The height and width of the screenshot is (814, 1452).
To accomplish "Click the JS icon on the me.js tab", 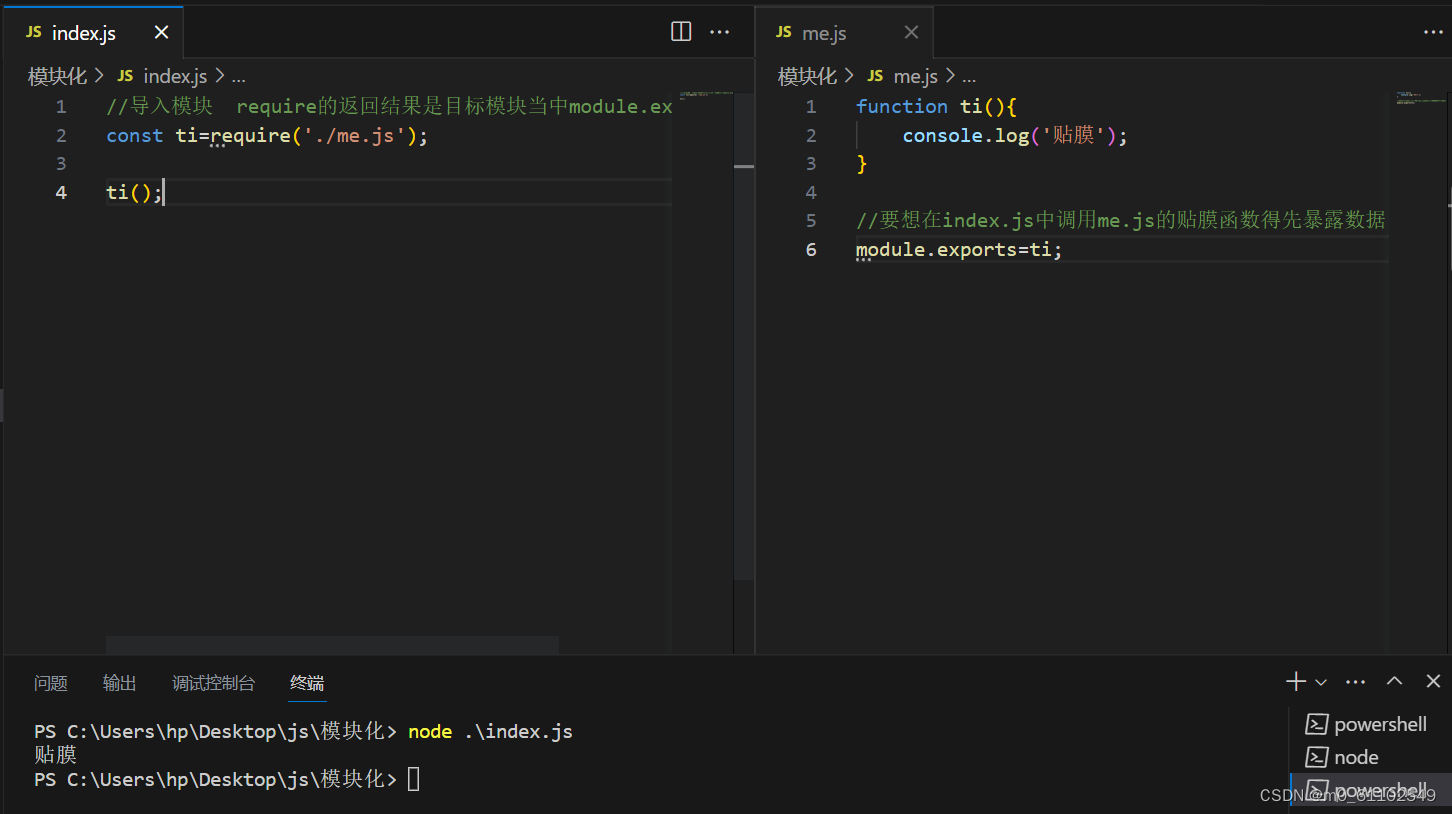I will click(x=783, y=31).
